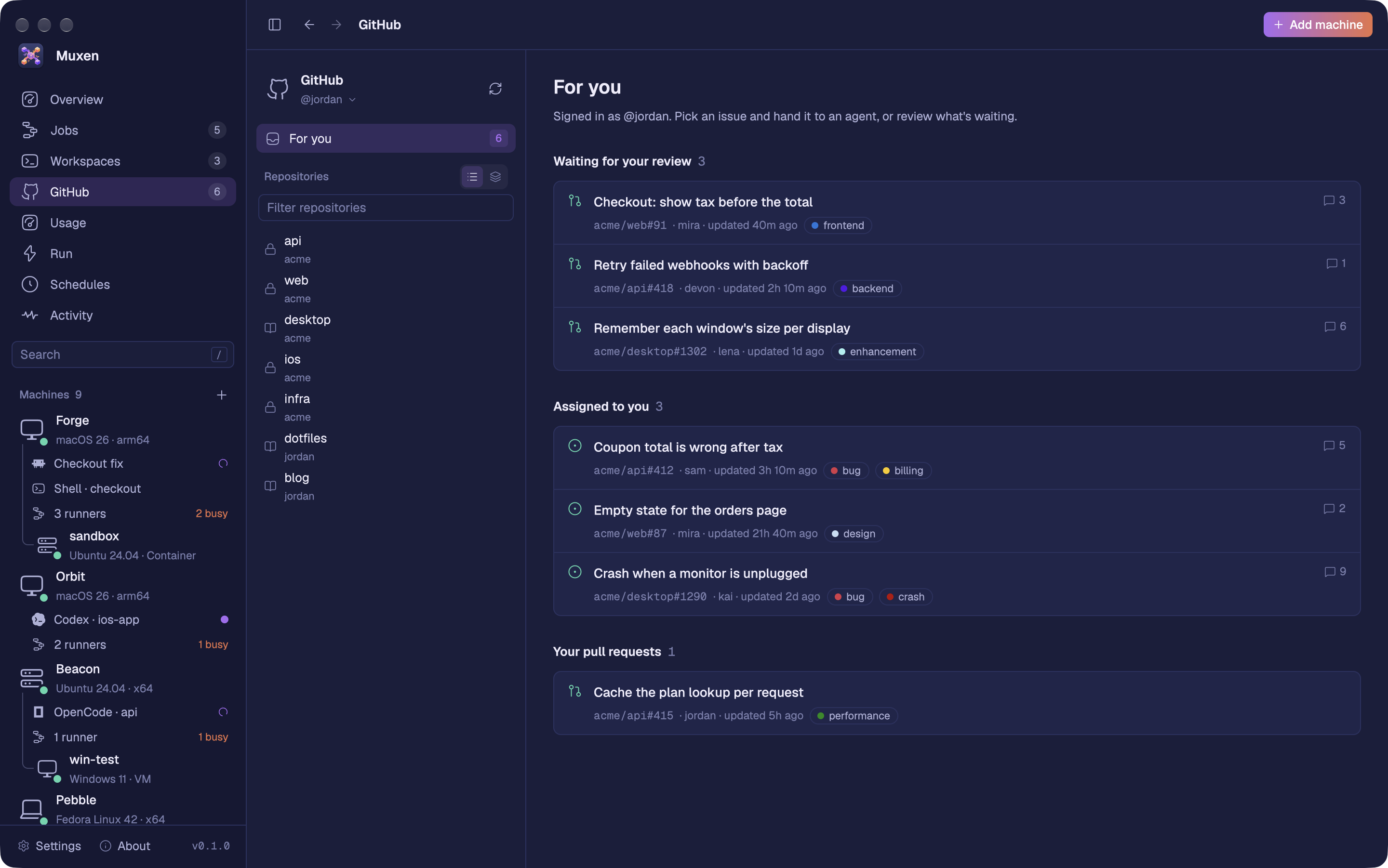The width and height of the screenshot is (1388, 868).
Task: Open the Run section
Action: [x=123, y=253]
